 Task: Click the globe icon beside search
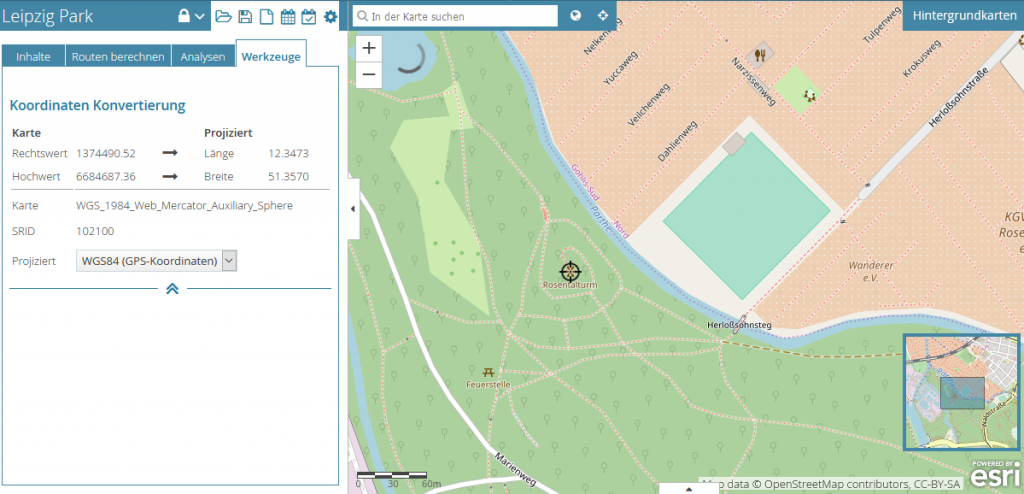pyautogui.click(x=576, y=16)
